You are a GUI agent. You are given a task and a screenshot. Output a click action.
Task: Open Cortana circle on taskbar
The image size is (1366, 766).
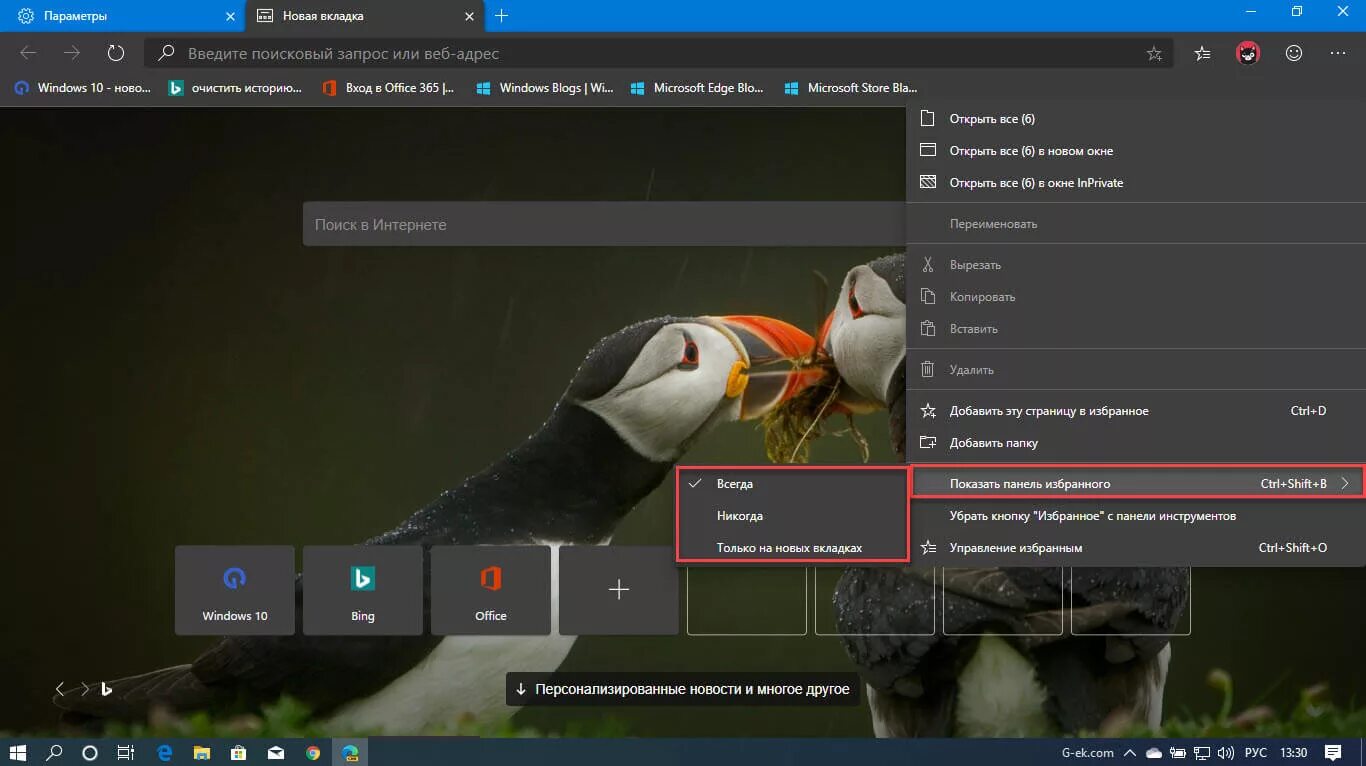tap(90, 752)
